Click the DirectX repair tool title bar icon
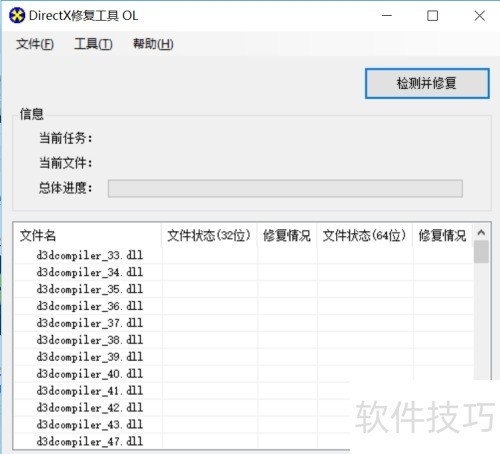The height and width of the screenshot is (454, 500). 17,16
